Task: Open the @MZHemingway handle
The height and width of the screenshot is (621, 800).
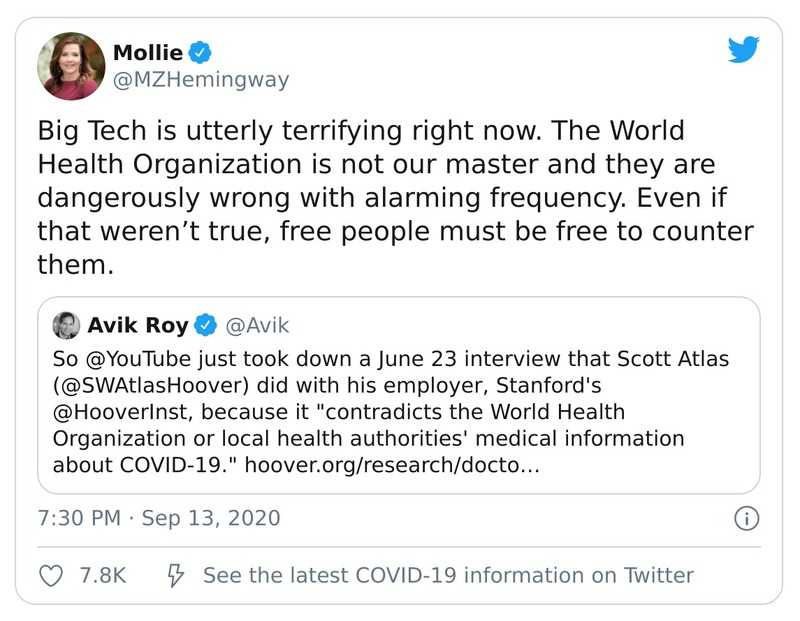Action: 201,80
